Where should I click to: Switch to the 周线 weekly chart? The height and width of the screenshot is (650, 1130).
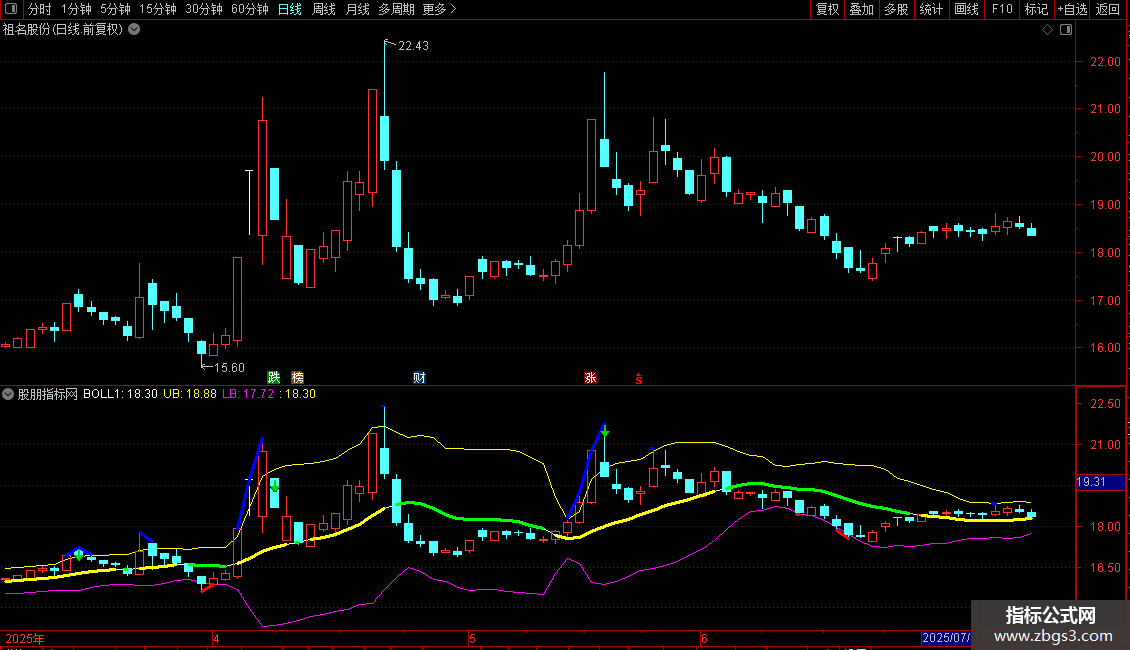324,9
